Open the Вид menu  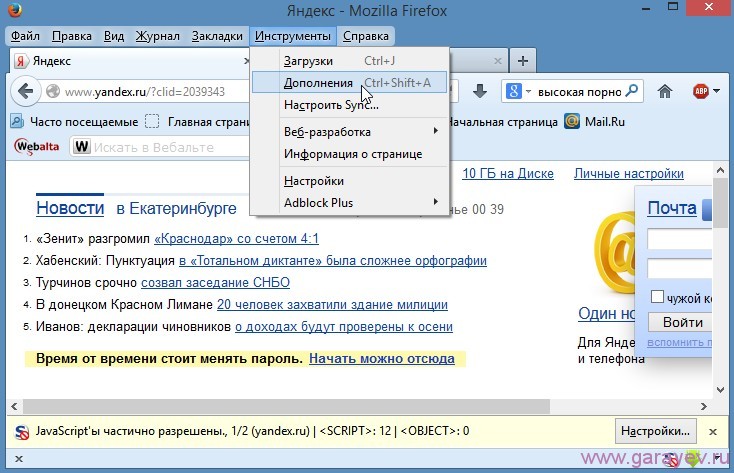click(x=114, y=36)
